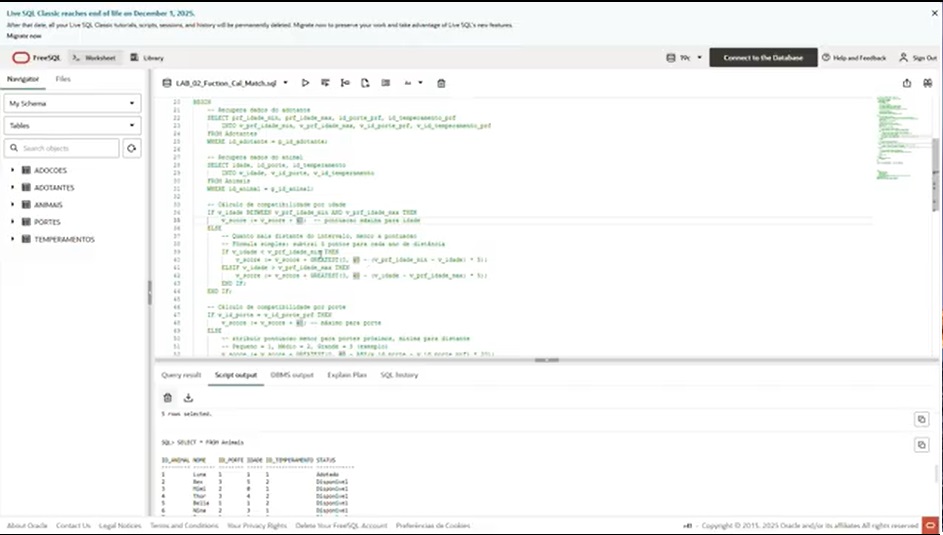Click Connect to the Database button

(762, 58)
